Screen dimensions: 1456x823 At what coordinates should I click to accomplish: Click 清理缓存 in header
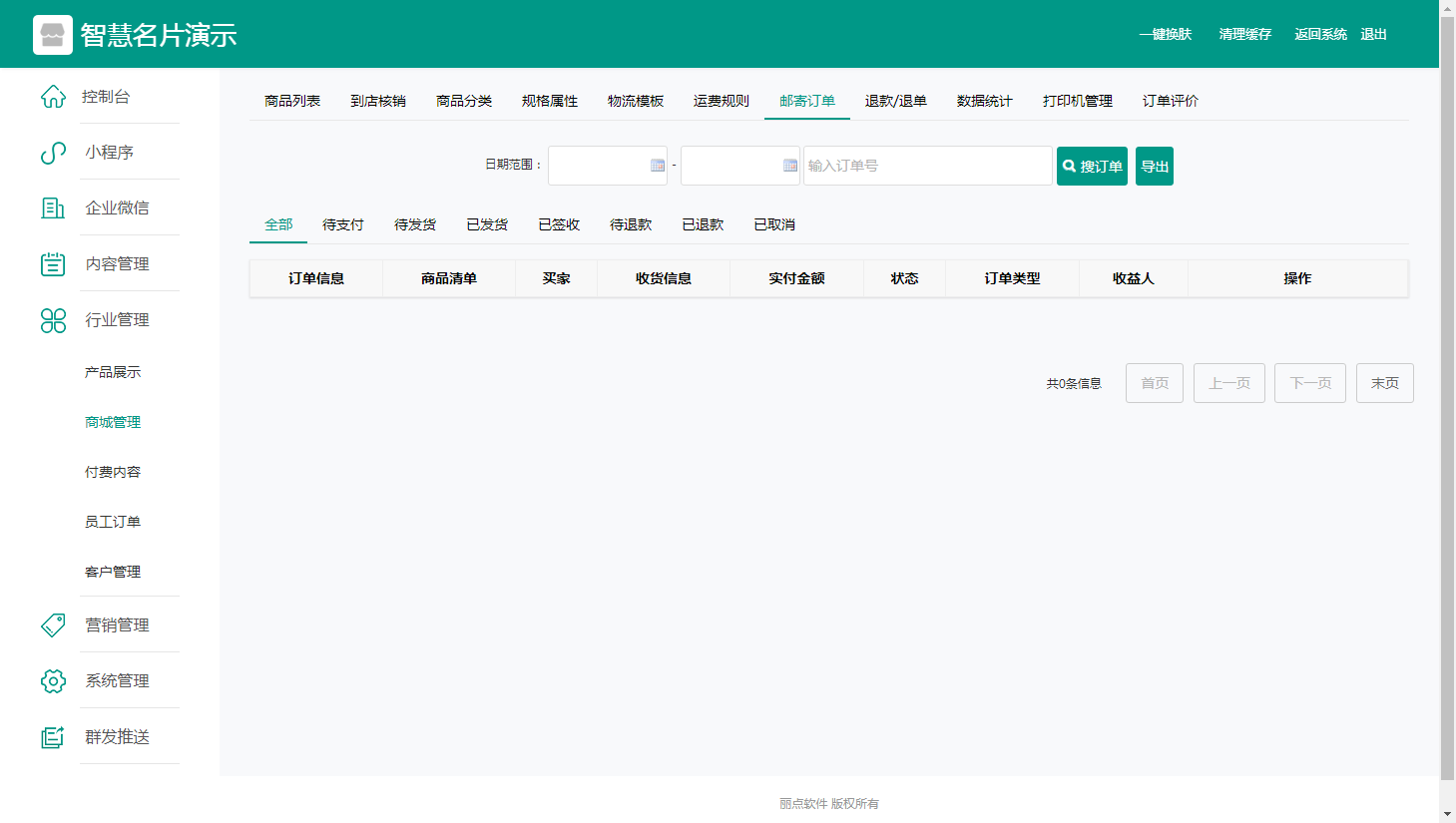pos(1245,34)
